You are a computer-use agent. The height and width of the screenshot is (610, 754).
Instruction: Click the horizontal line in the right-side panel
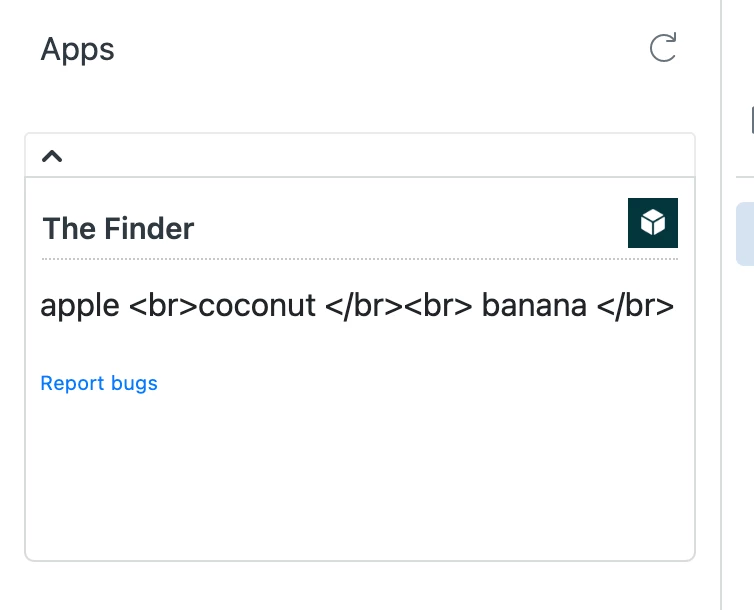pyautogui.click(x=745, y=177)
